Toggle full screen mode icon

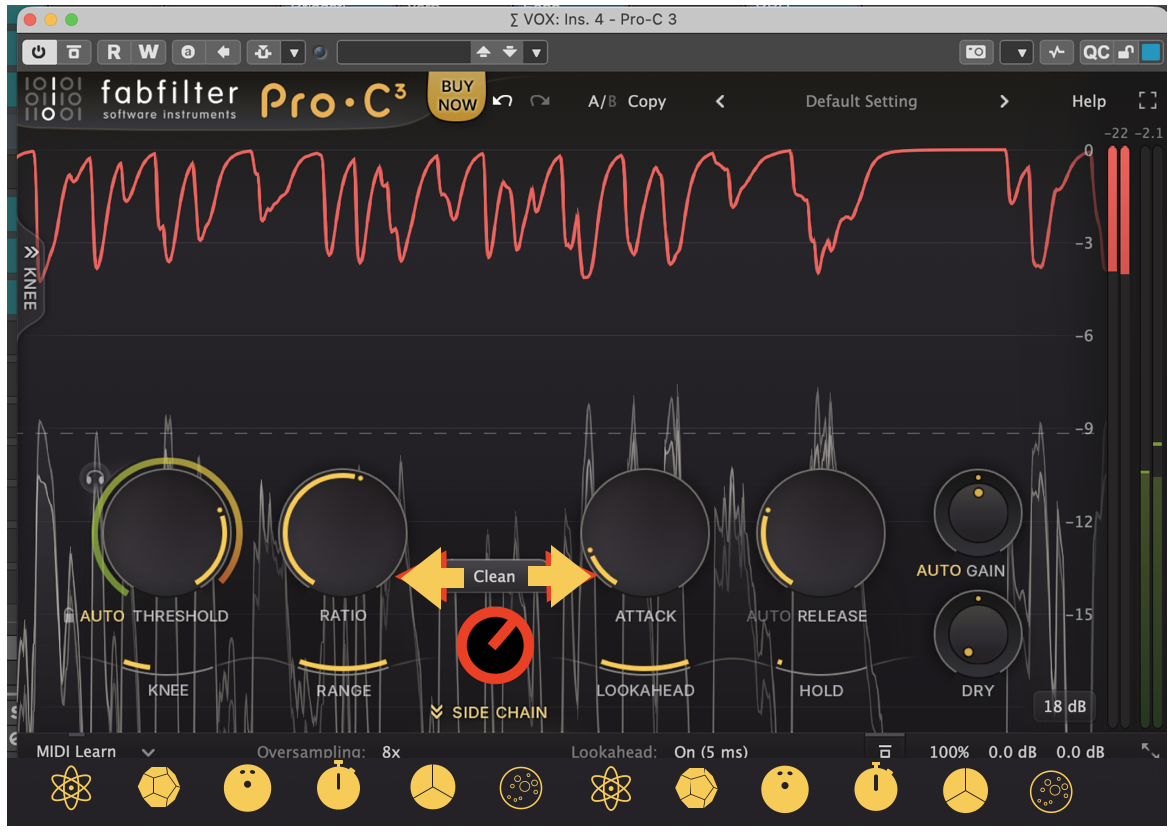click(x=1147, y=101)
